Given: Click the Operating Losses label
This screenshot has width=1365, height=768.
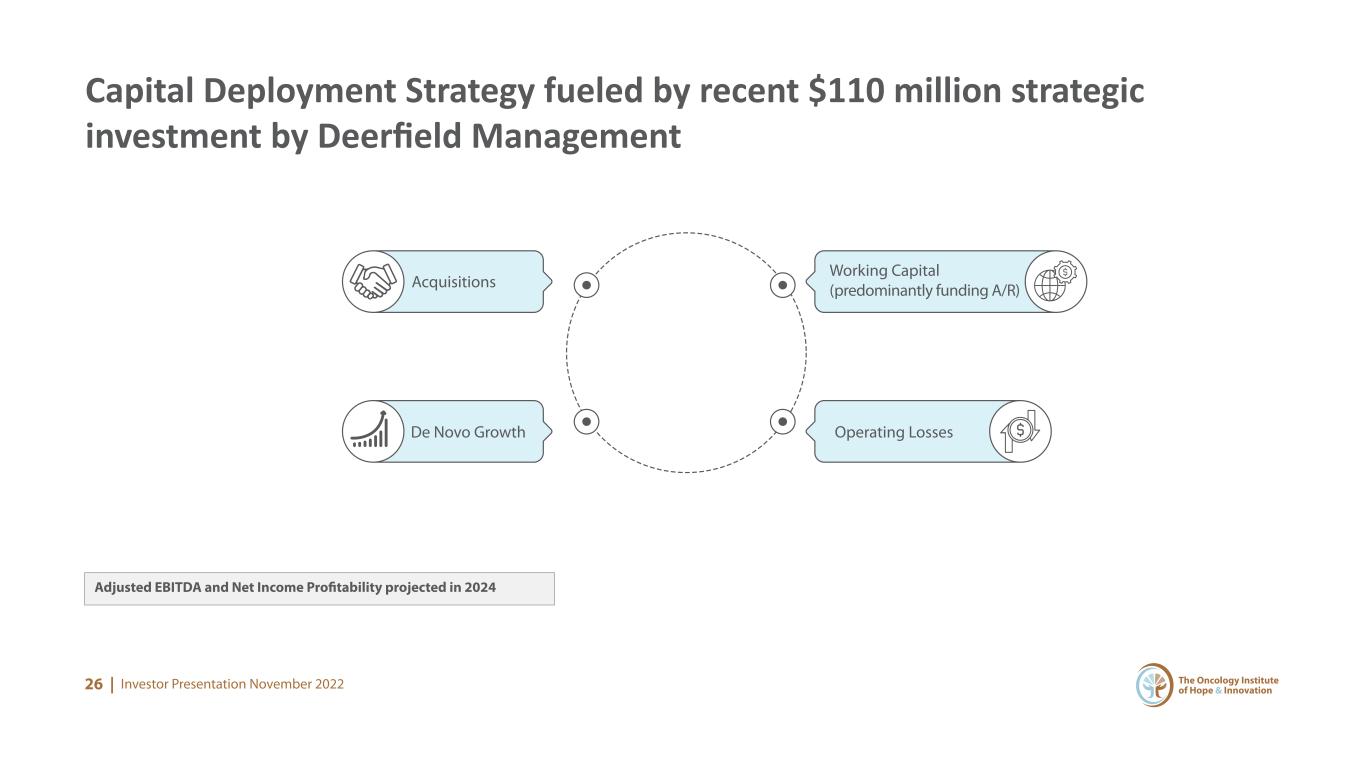Looking at the screenshot, I should click(893, 432).
